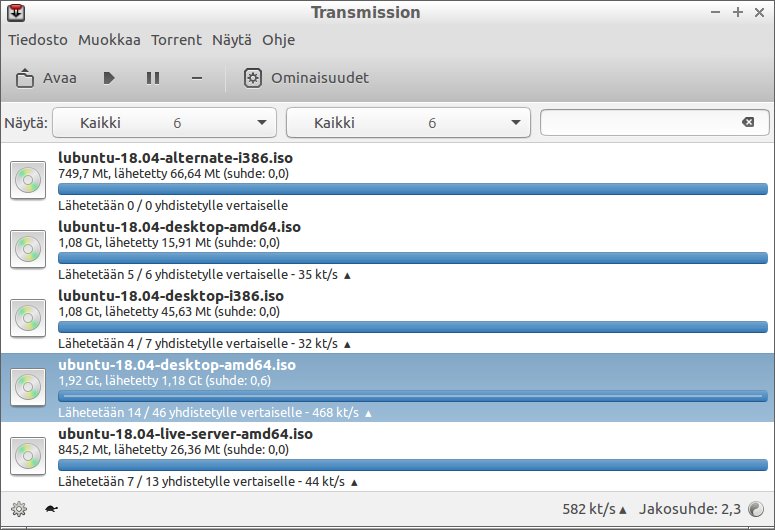Click disc icon of lubuntu-18.04-desktop-amd64.iso
Viewport: 775px width, 530px height.
(x=28, y=250)
